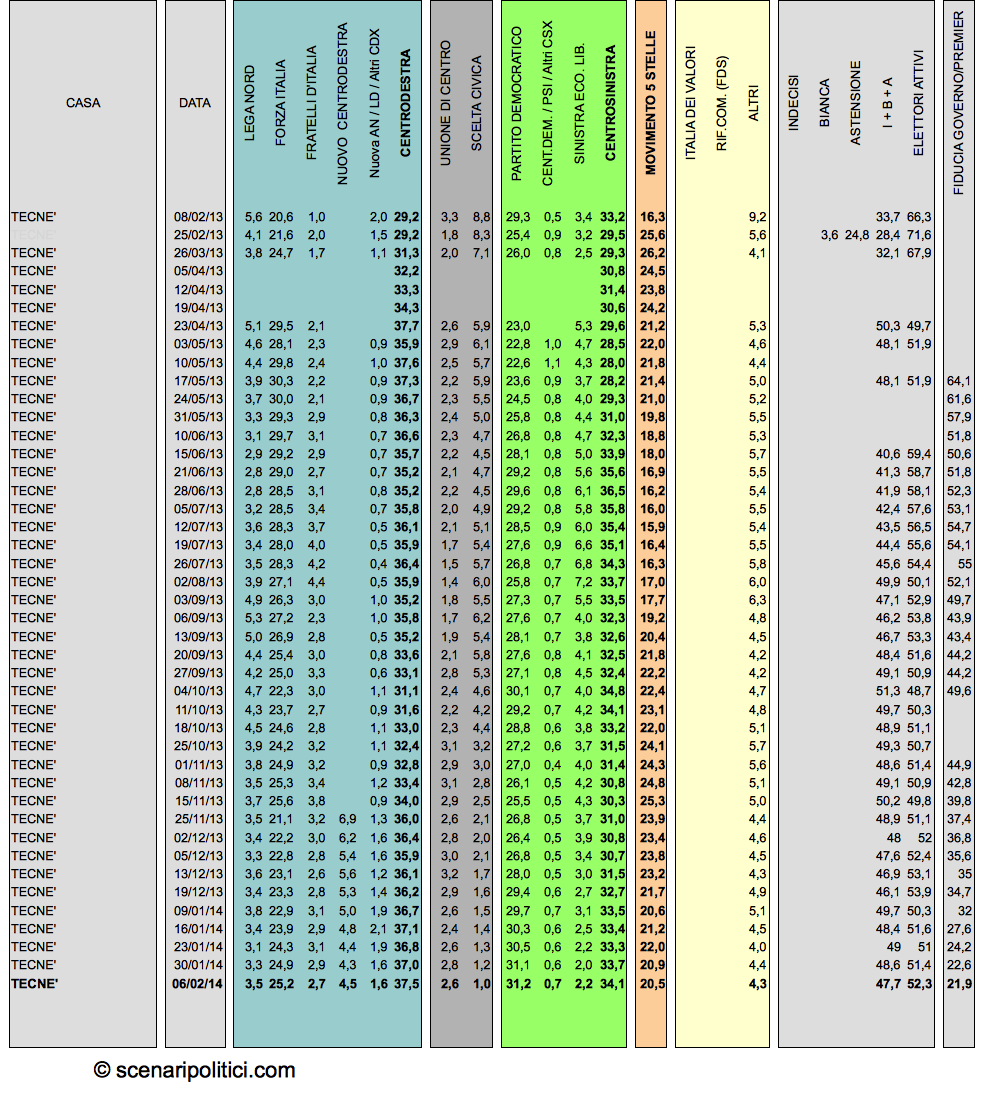Click Unione di Centro value 3,3 in first row
Viewport: 985px width, 1094px height.
coord(449,217)
